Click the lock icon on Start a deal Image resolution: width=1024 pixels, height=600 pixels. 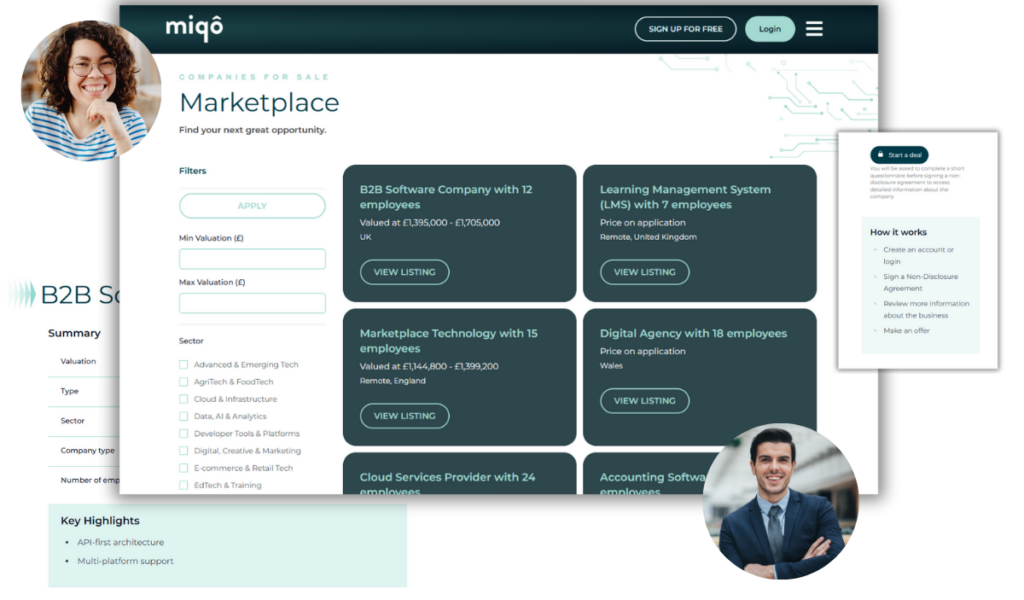880,155
